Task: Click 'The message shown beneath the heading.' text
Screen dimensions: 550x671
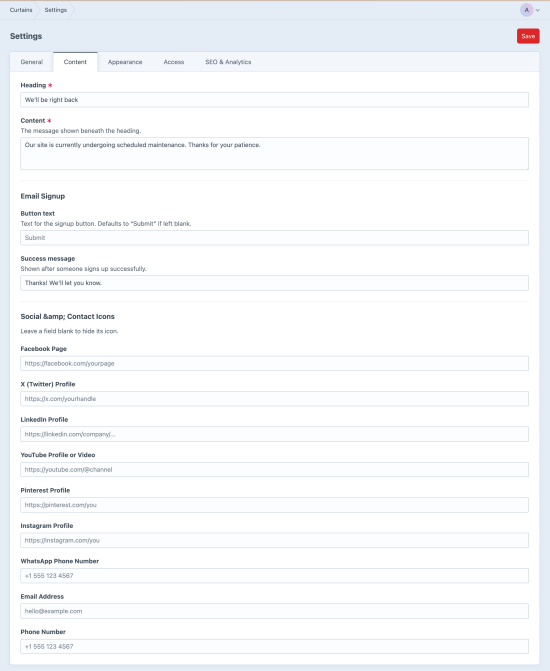Action: [80, 131]
